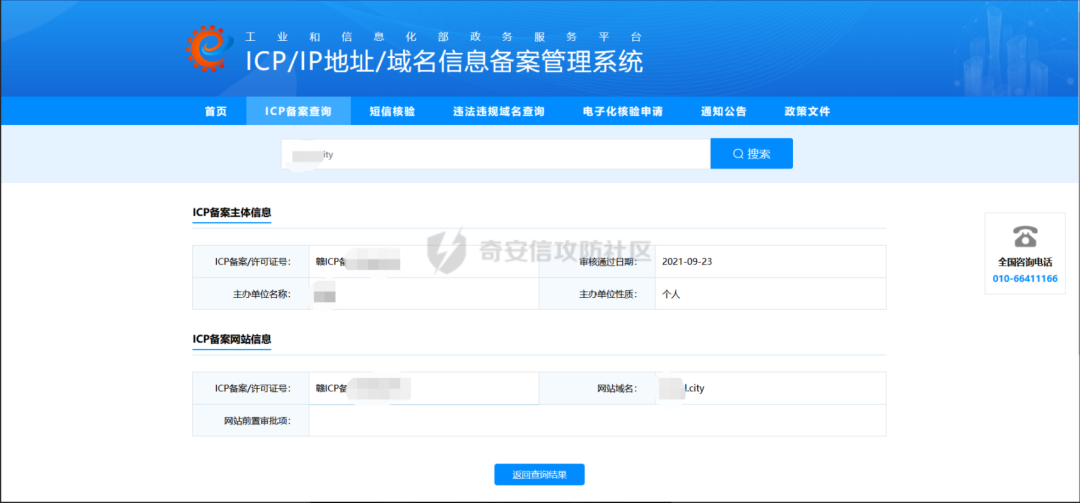Click the ICP备案网站信息 section heading
The height and width of the screenshot is (503, 1080).
point(232,339)
